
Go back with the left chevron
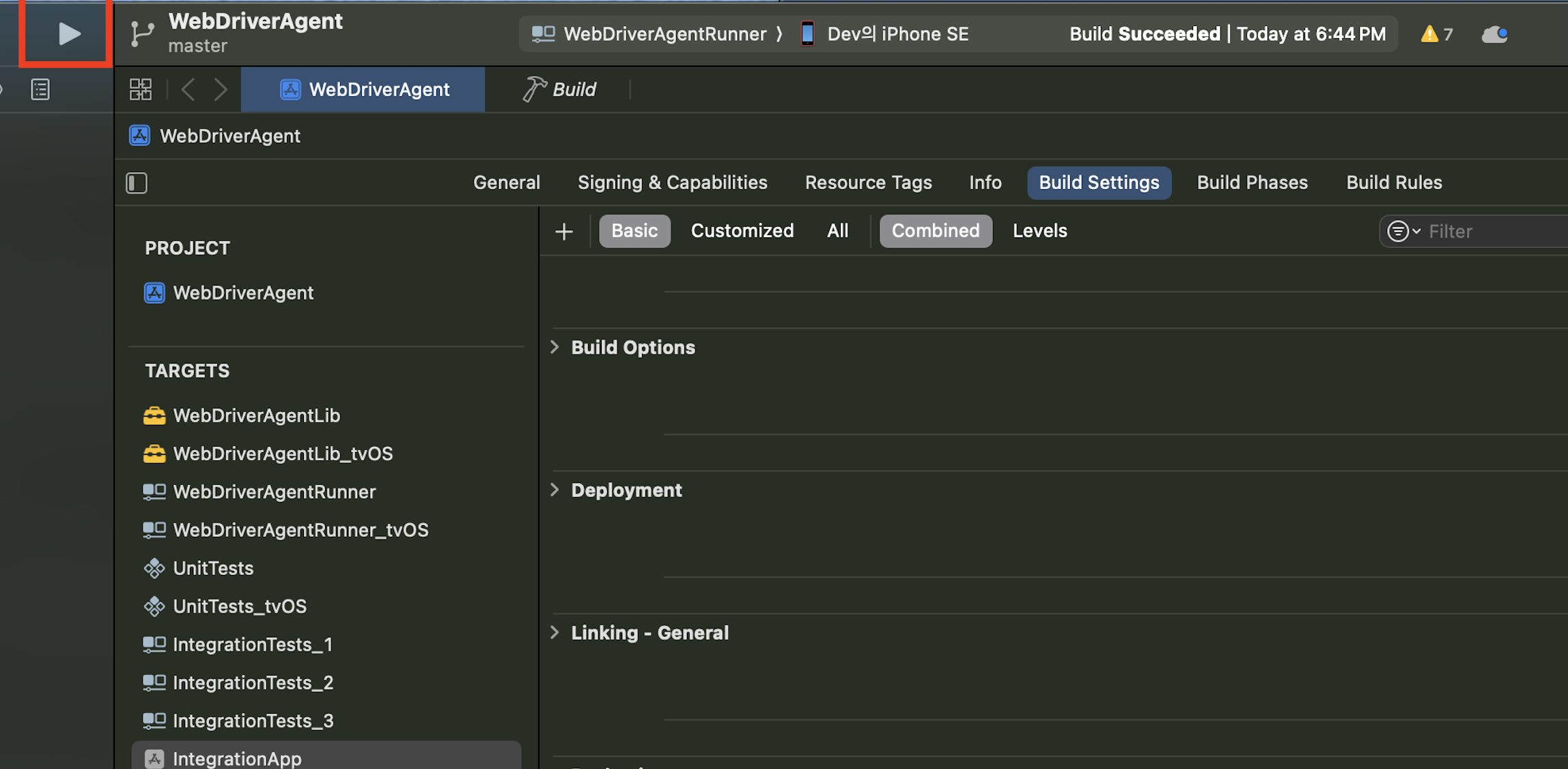pyautogui.click(x=188, y=89)
